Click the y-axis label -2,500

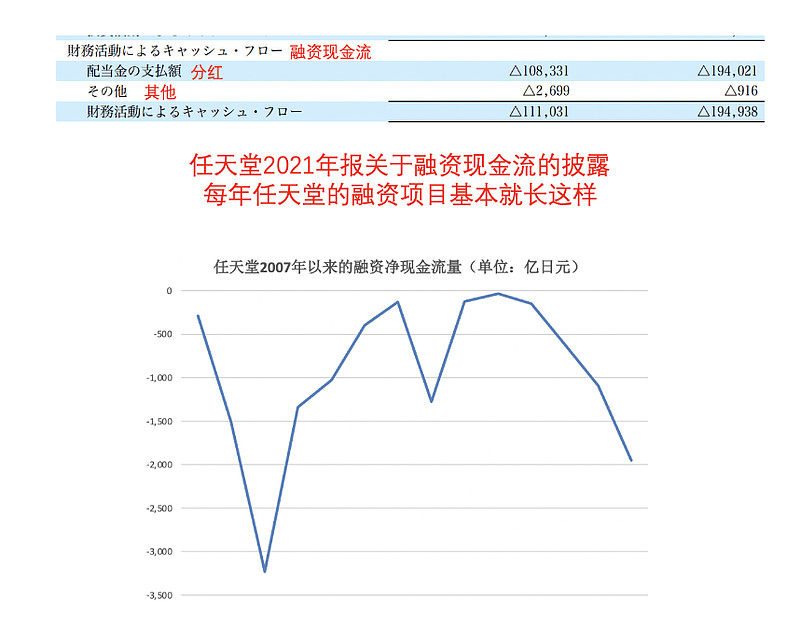160,508
